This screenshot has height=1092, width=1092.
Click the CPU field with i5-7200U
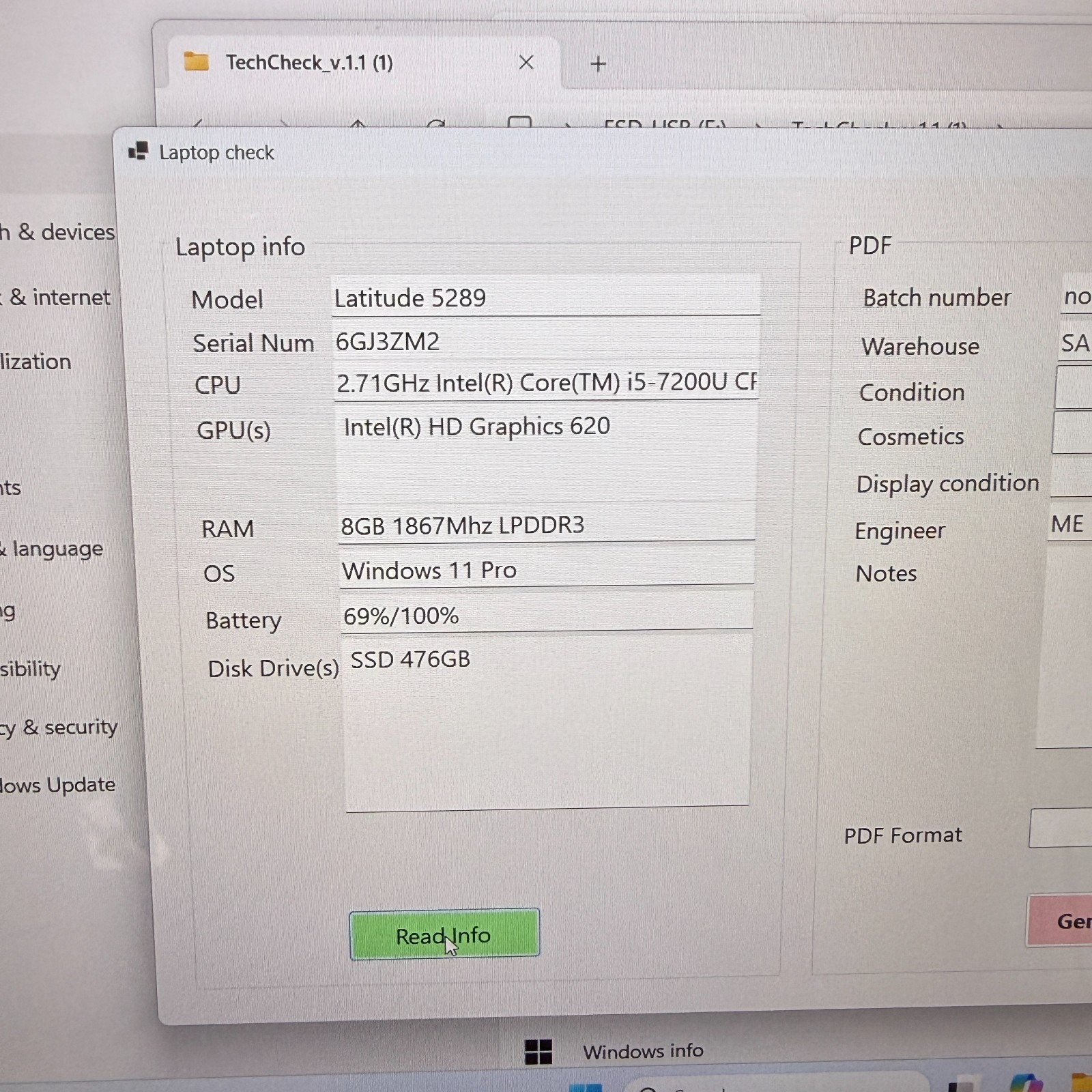click(x=546, y=382)
